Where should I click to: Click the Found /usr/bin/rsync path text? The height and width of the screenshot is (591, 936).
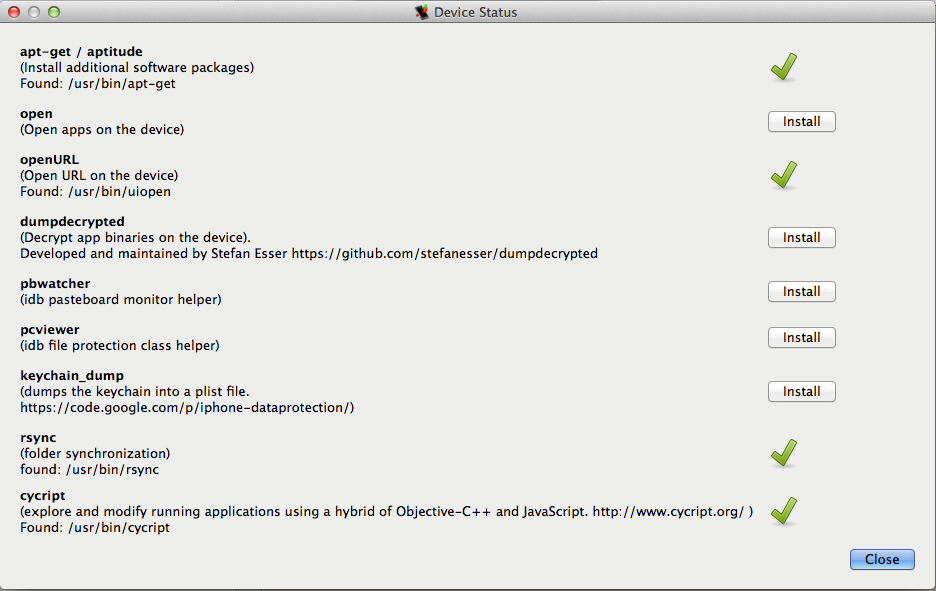89,470
